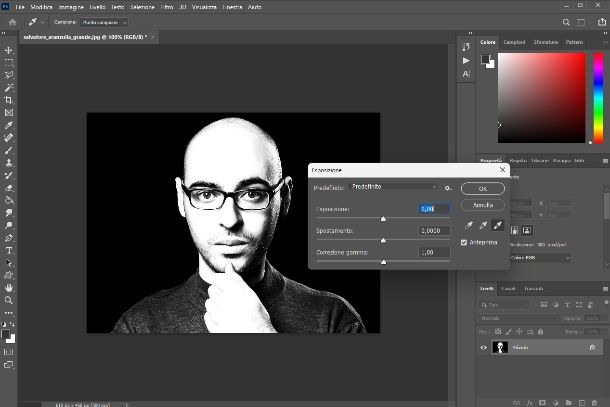Open the tool preset arrow beside eyedropper

[x=42, y=23]
